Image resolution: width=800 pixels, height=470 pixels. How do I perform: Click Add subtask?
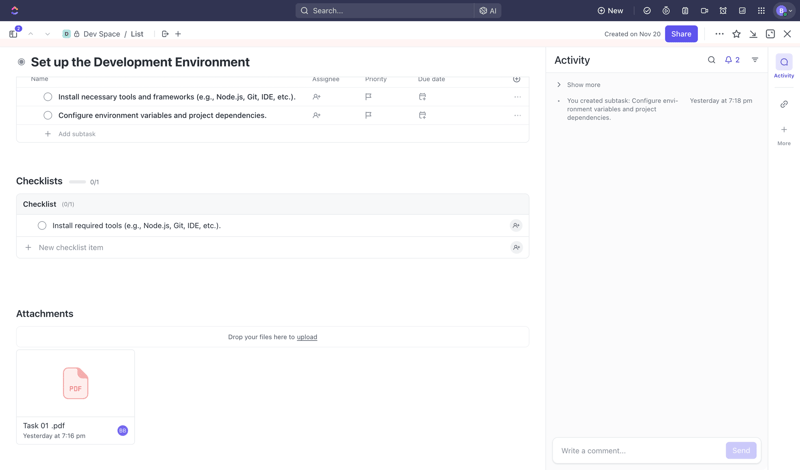(x=77, y=134)
